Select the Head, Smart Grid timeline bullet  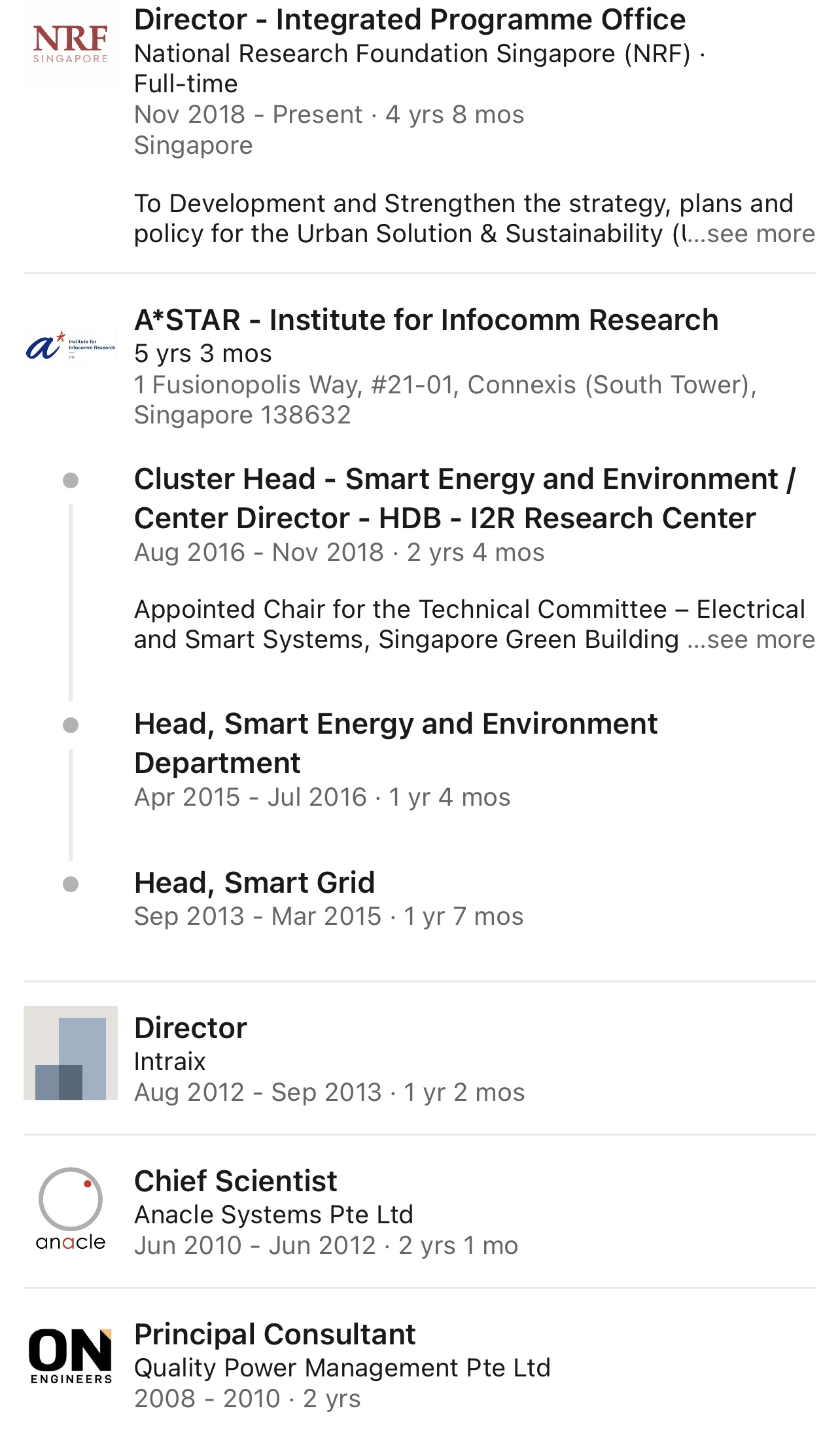(71, 885)
